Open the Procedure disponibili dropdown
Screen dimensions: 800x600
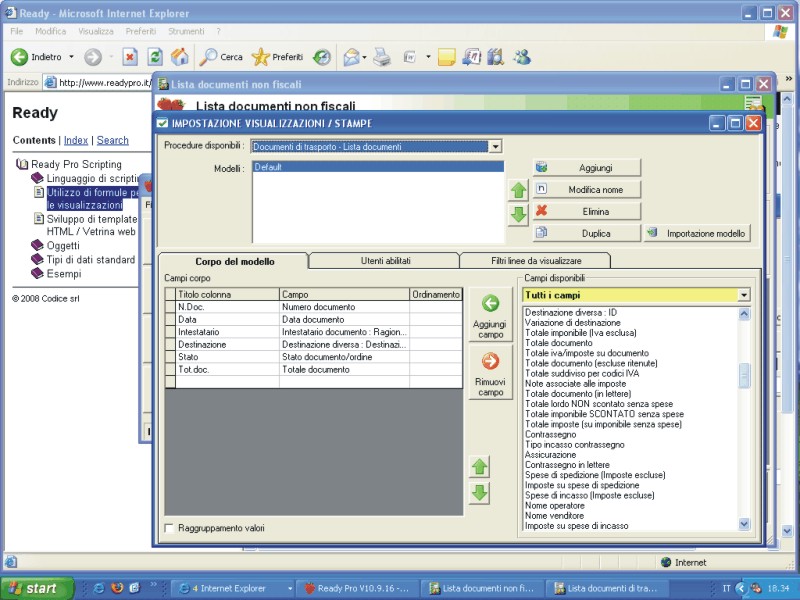495,147
